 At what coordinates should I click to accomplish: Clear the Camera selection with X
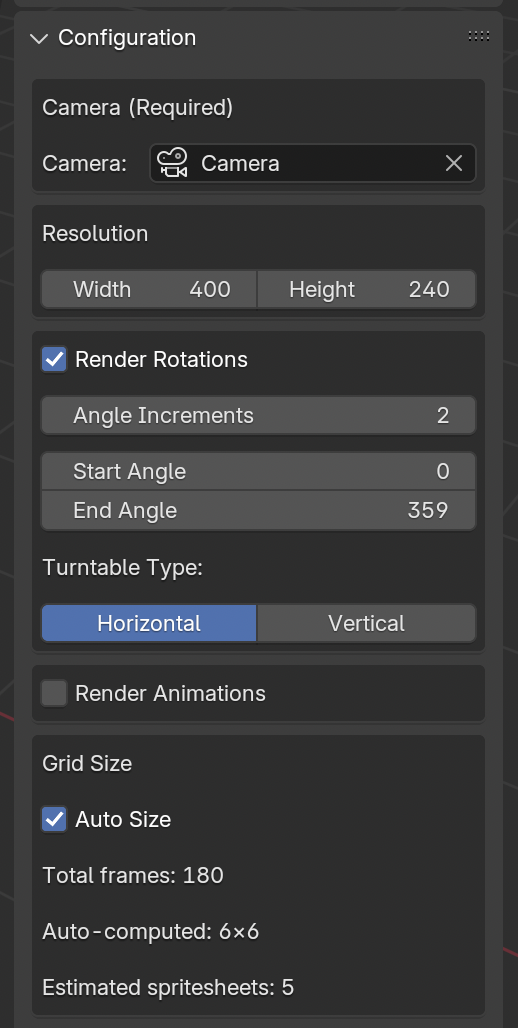454,163
